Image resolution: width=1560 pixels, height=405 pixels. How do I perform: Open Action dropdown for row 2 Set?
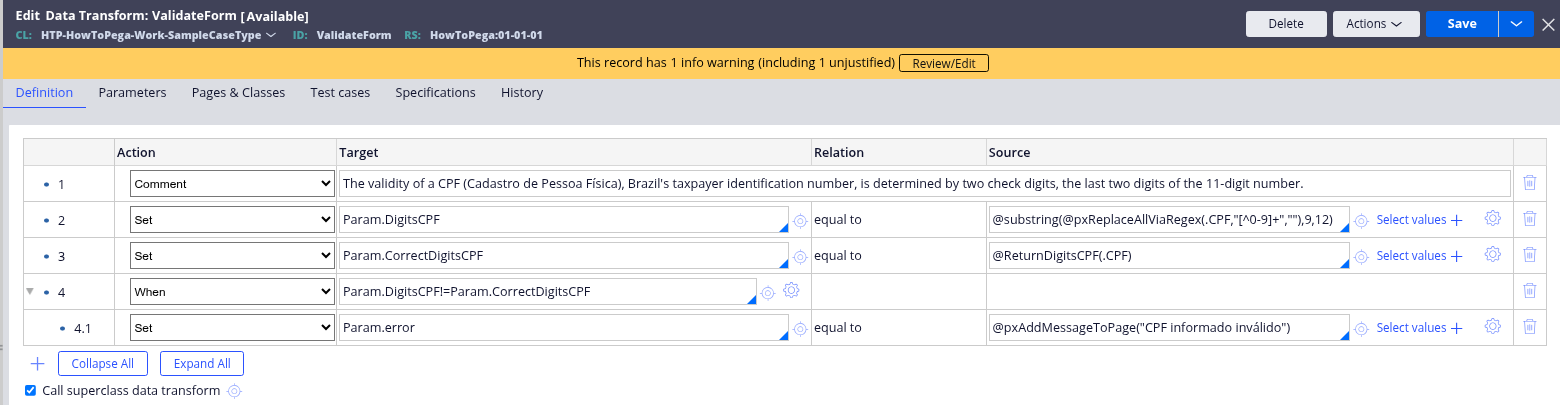(232, 220)
